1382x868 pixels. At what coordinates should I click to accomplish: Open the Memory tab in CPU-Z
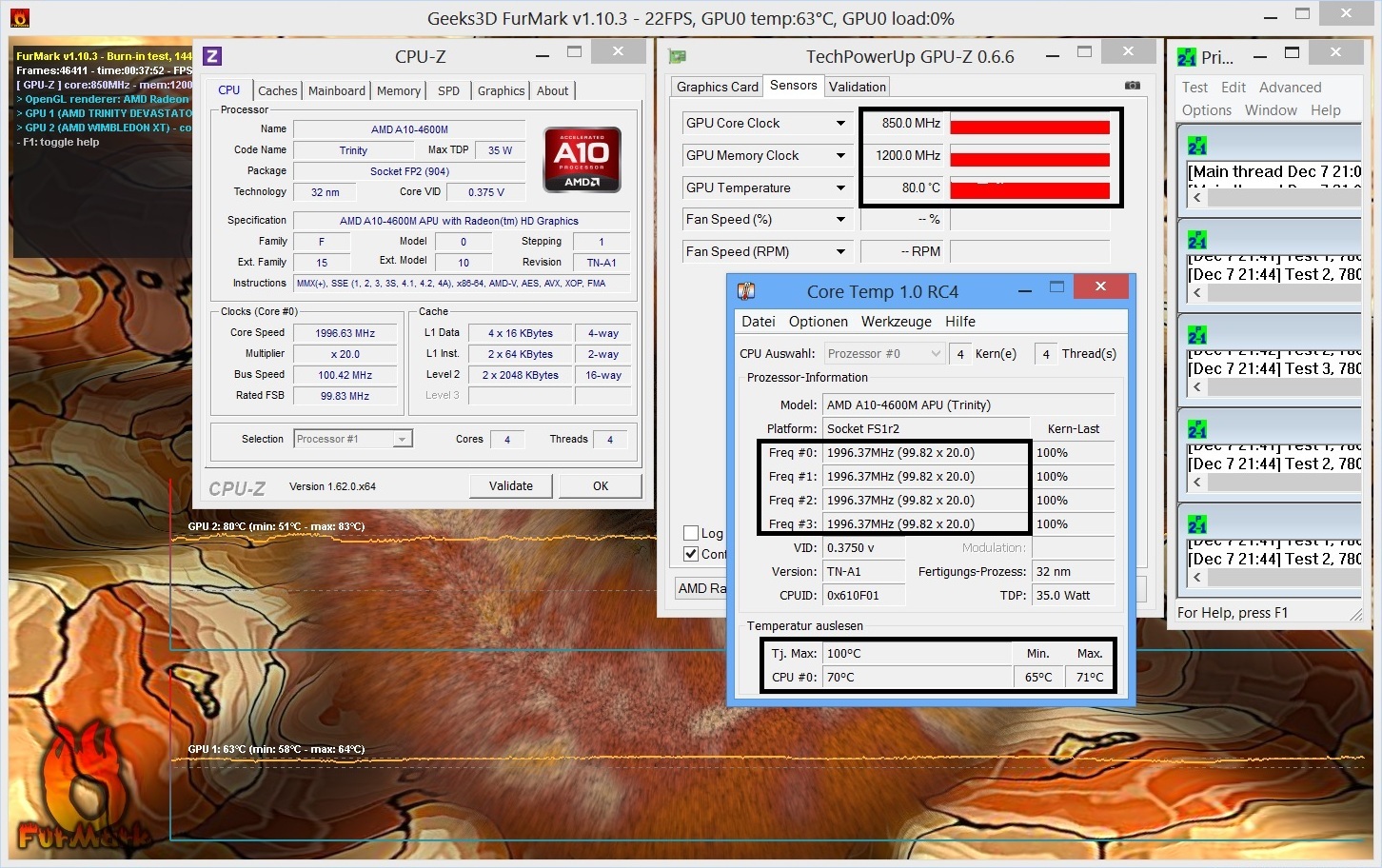point(399,90)
